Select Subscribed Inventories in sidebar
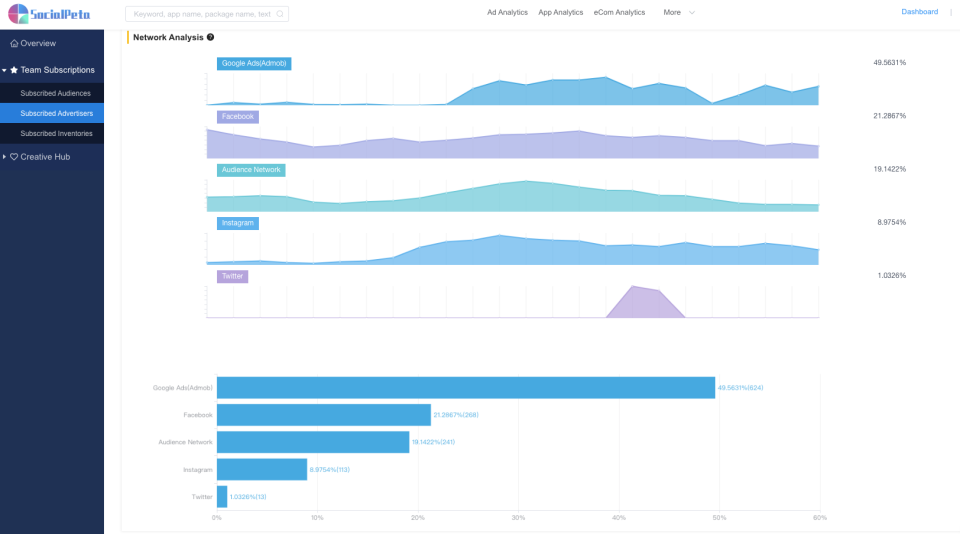Viewport: 960px width, 534px height. pos(52,134)
